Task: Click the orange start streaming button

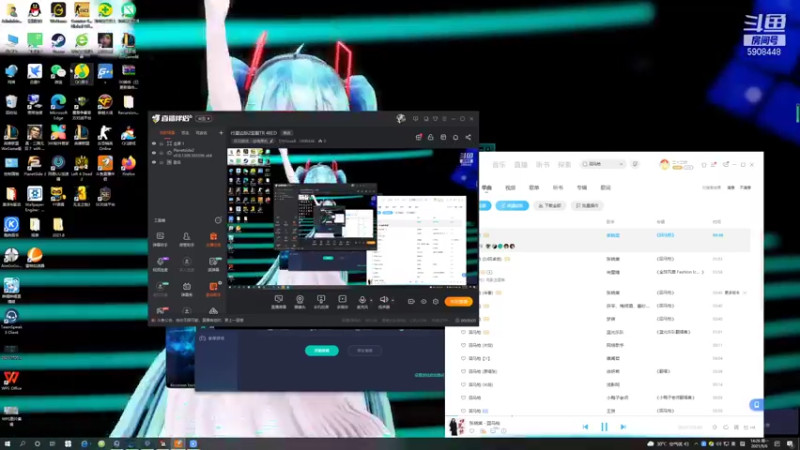Action: pos(458,302)
